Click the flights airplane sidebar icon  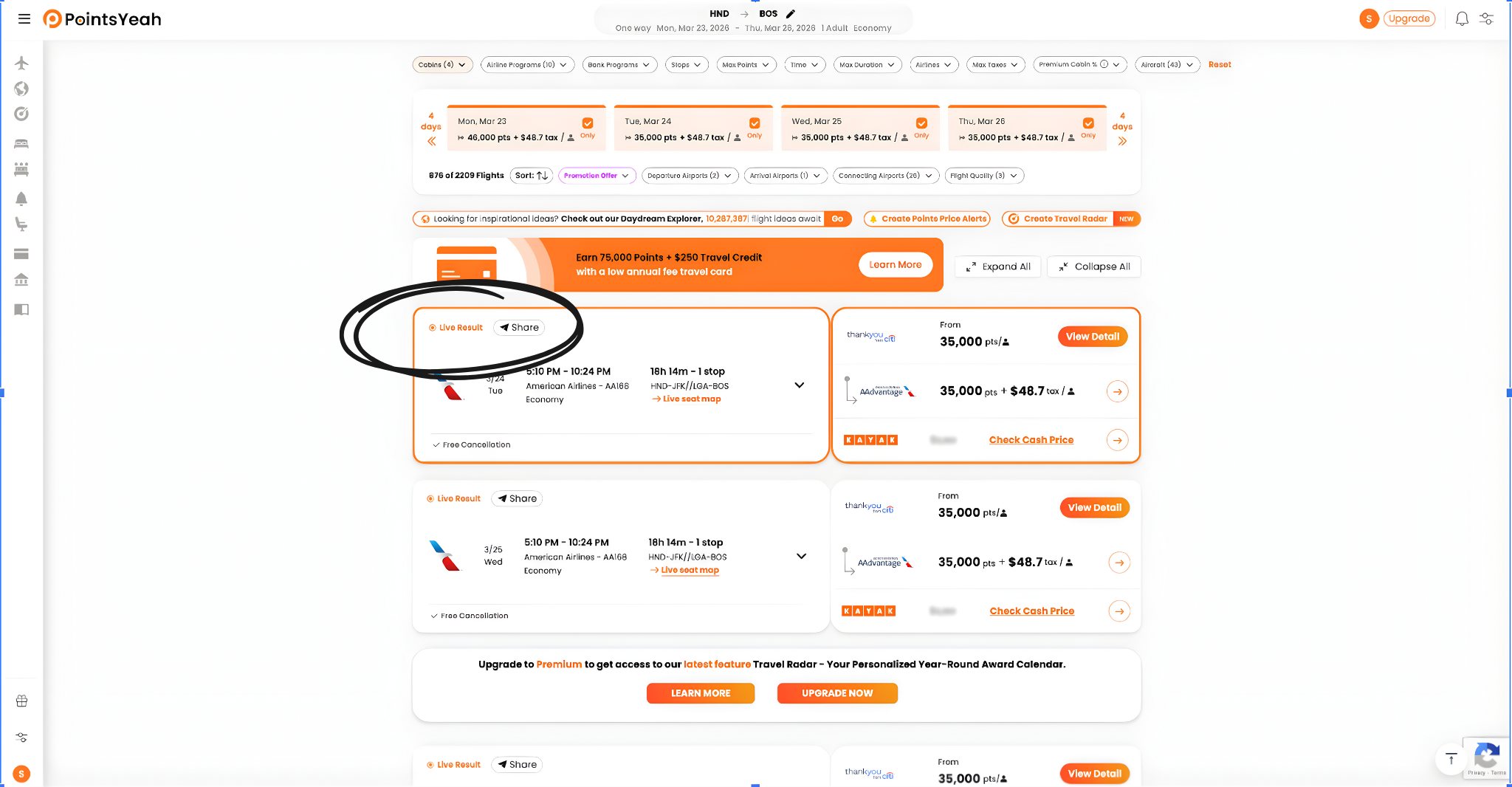point(21,63)
